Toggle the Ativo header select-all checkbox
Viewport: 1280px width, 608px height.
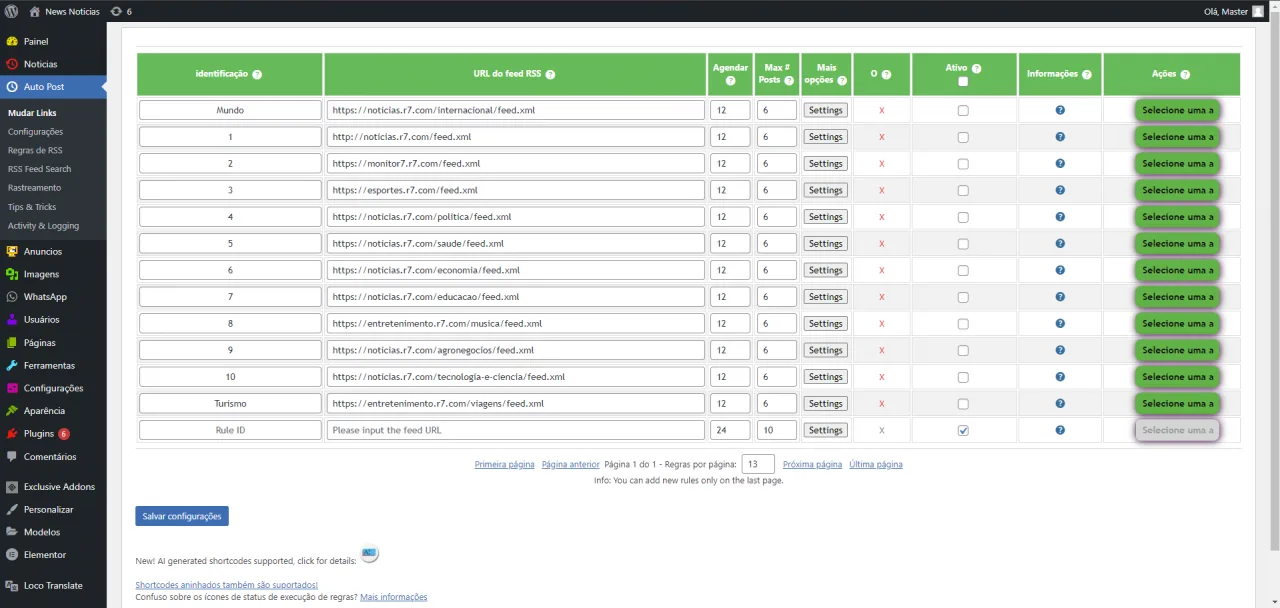click(963, 82)
